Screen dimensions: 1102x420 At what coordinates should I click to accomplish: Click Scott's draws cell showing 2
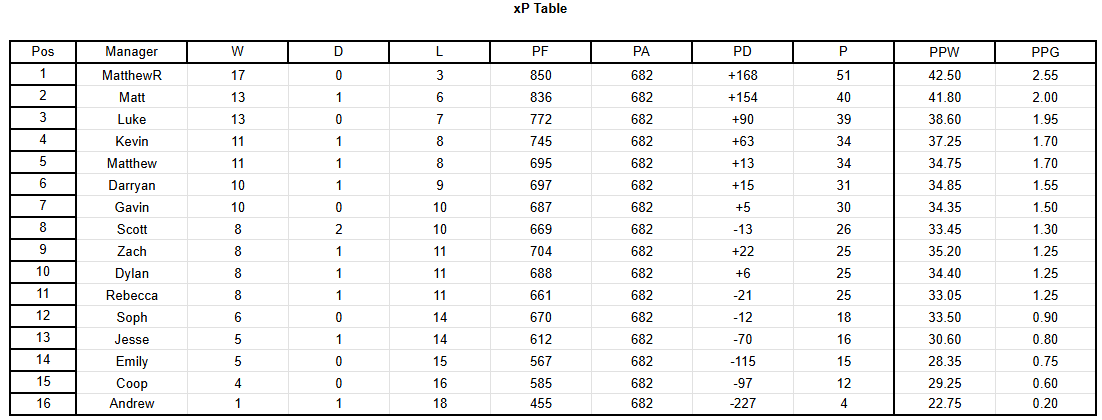coord(339,229)
